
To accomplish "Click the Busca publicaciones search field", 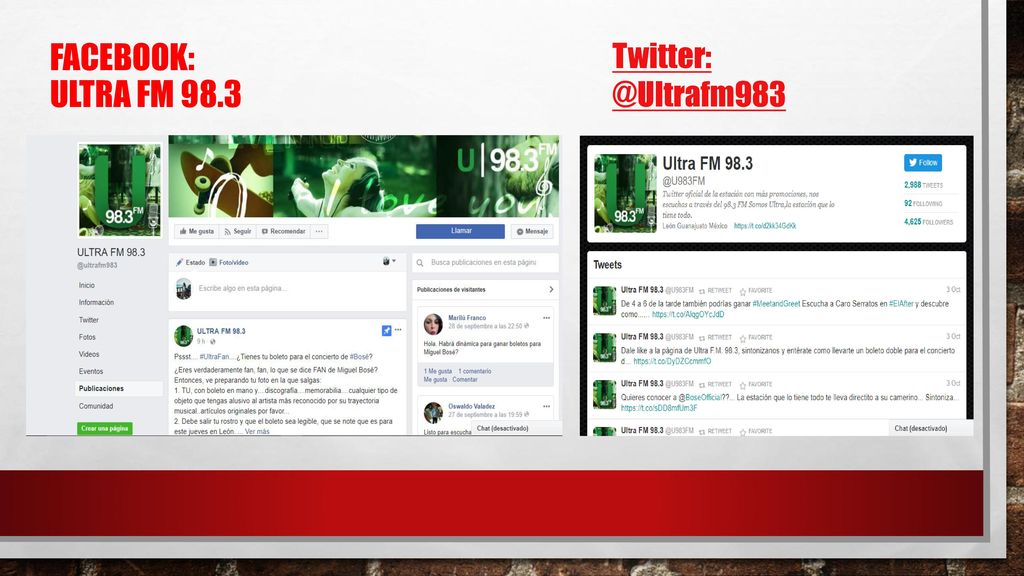I will point(483,263).
